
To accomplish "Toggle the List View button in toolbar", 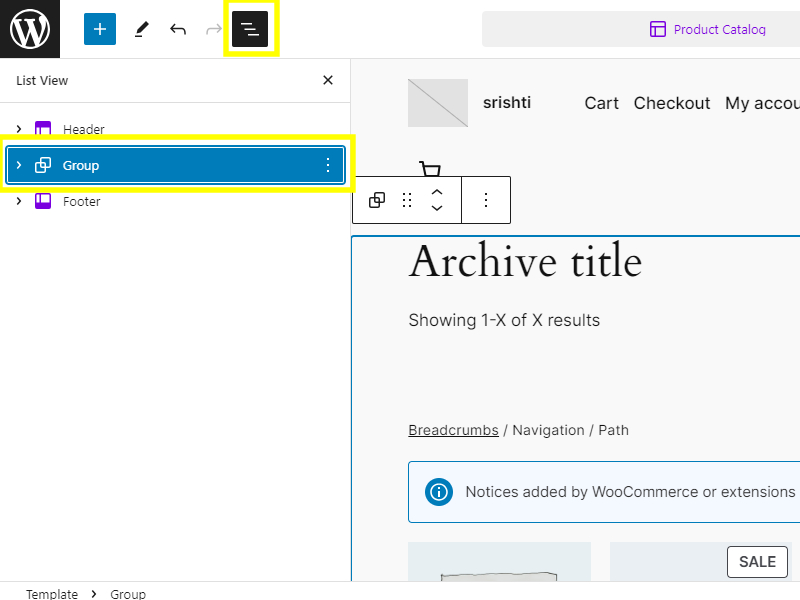I will click(250, 29).
